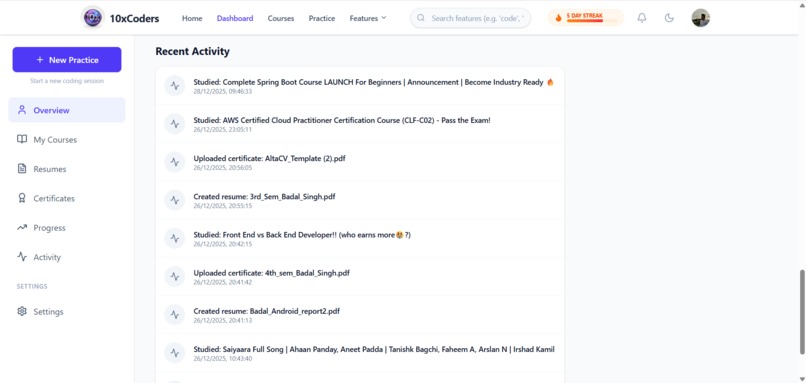
Task: Click timestamp 26/12/2025, 20:41:13
Action: [223, 320]
